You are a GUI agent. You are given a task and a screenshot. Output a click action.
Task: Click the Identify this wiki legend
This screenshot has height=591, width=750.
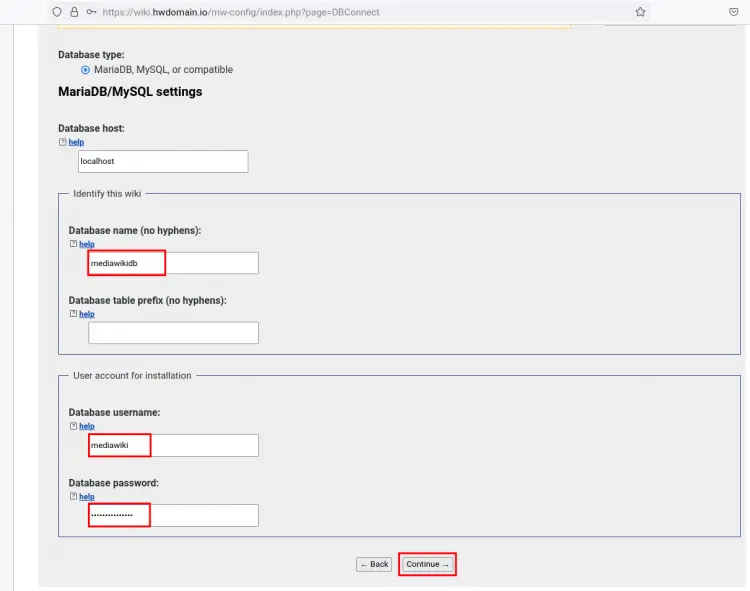click(x=107, y=194)
